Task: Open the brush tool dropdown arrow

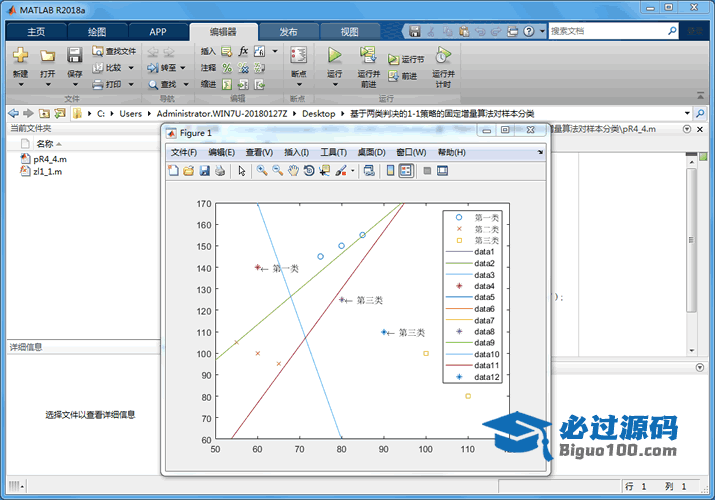Action: [353, 171]
